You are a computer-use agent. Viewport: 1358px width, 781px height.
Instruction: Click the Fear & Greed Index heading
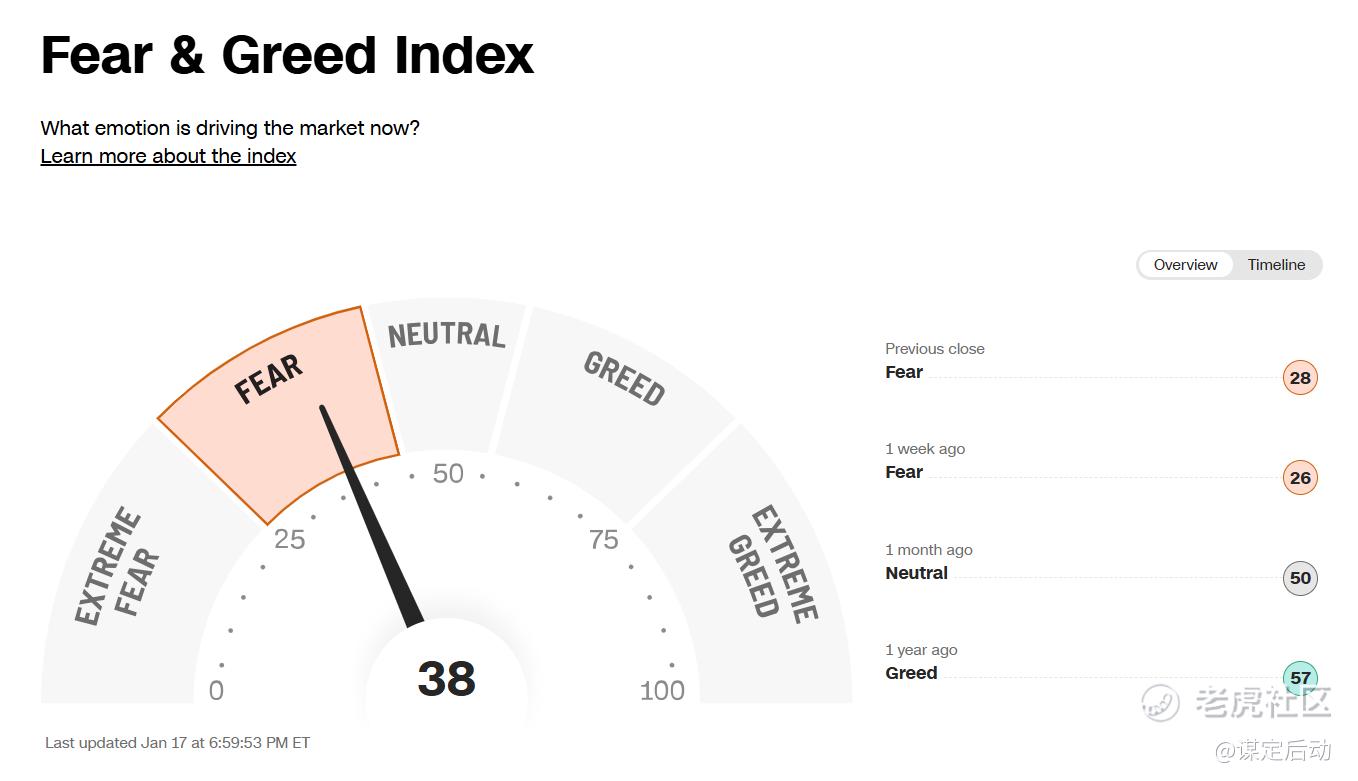pos(287,55)
